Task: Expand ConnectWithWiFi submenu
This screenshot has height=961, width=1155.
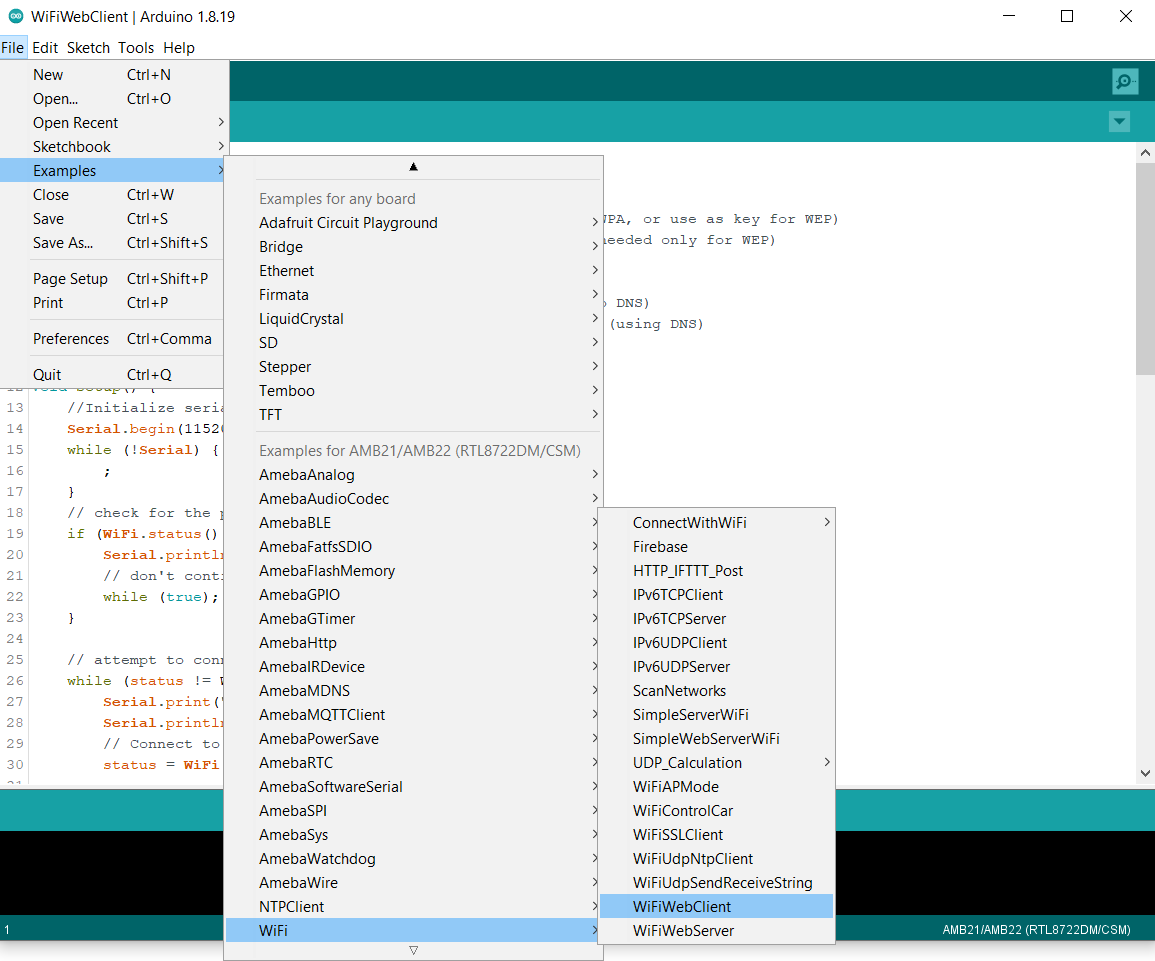Action: [x=717, y=523]
